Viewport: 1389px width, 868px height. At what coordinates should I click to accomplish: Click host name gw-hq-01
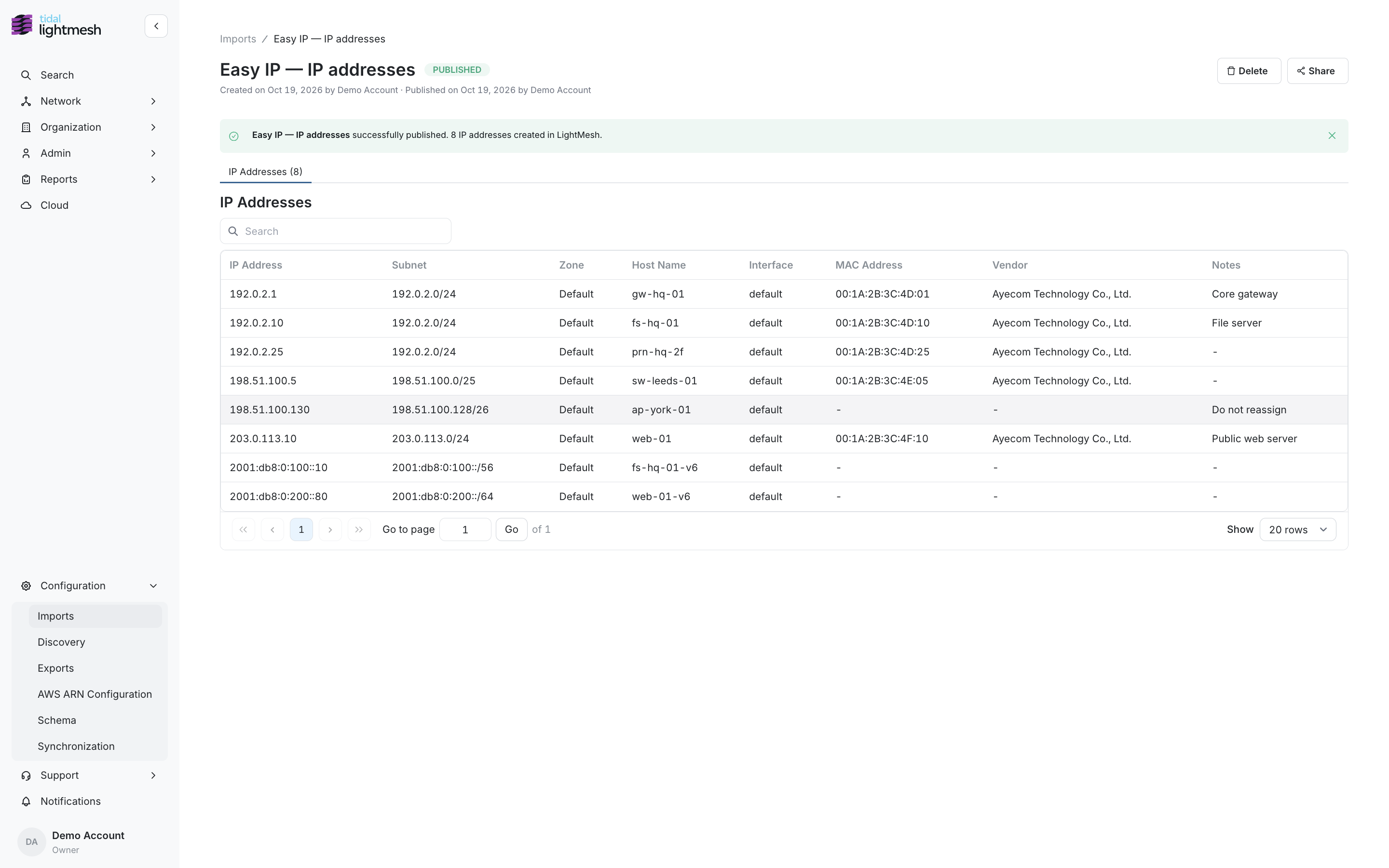[658, 294]
